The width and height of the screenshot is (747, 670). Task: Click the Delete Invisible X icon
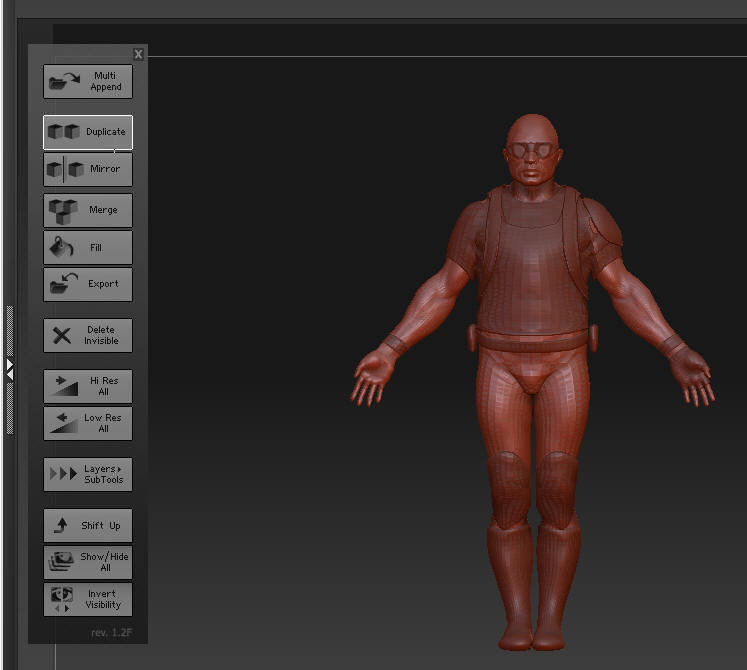pos(62,335)
